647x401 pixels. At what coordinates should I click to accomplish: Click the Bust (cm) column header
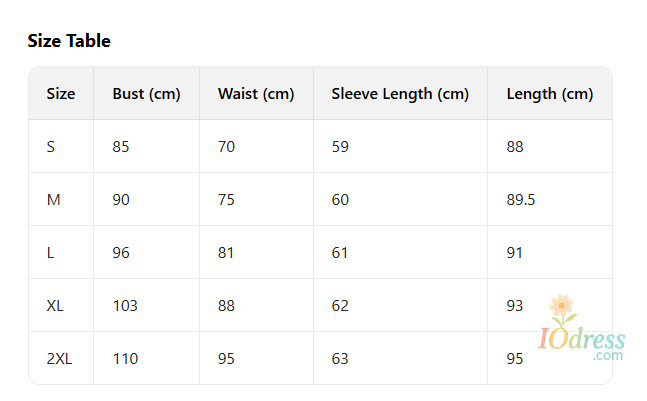[x=146, y=94]
